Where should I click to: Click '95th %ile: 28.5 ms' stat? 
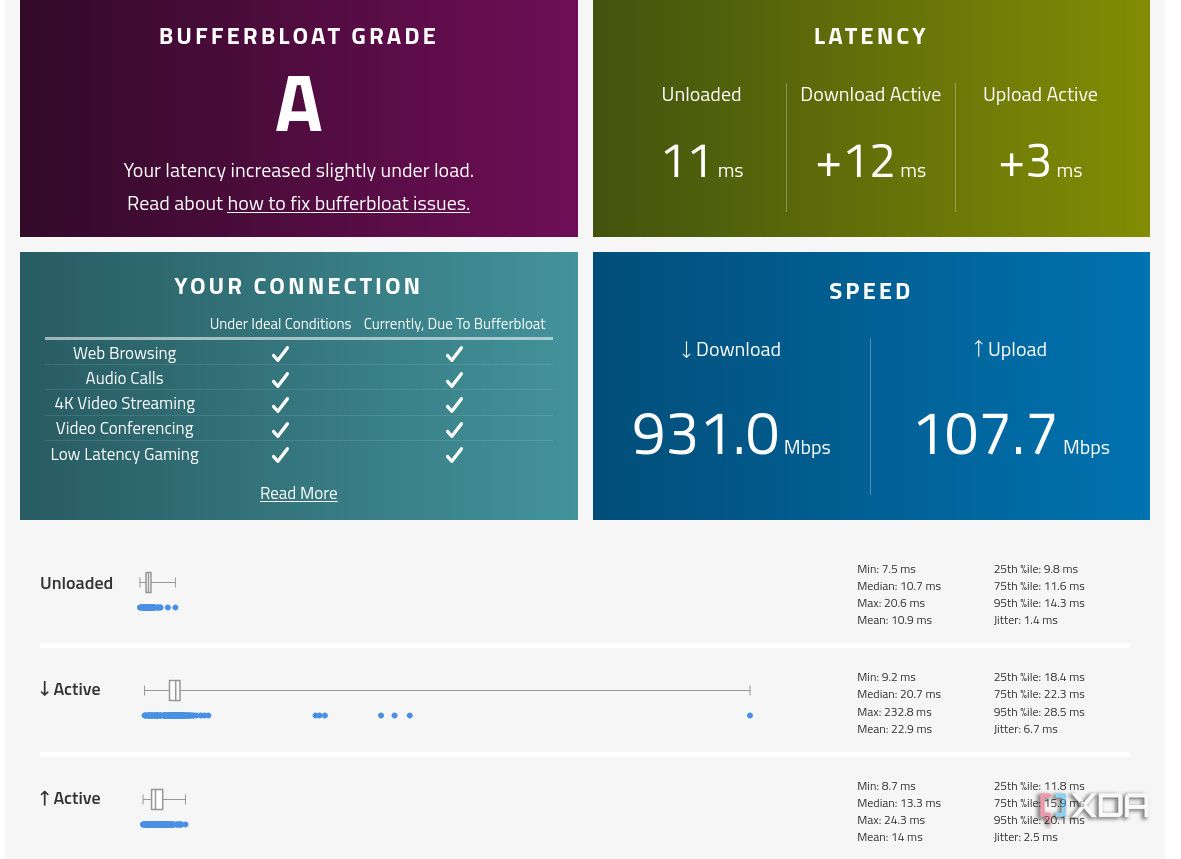pos(1039,712)
